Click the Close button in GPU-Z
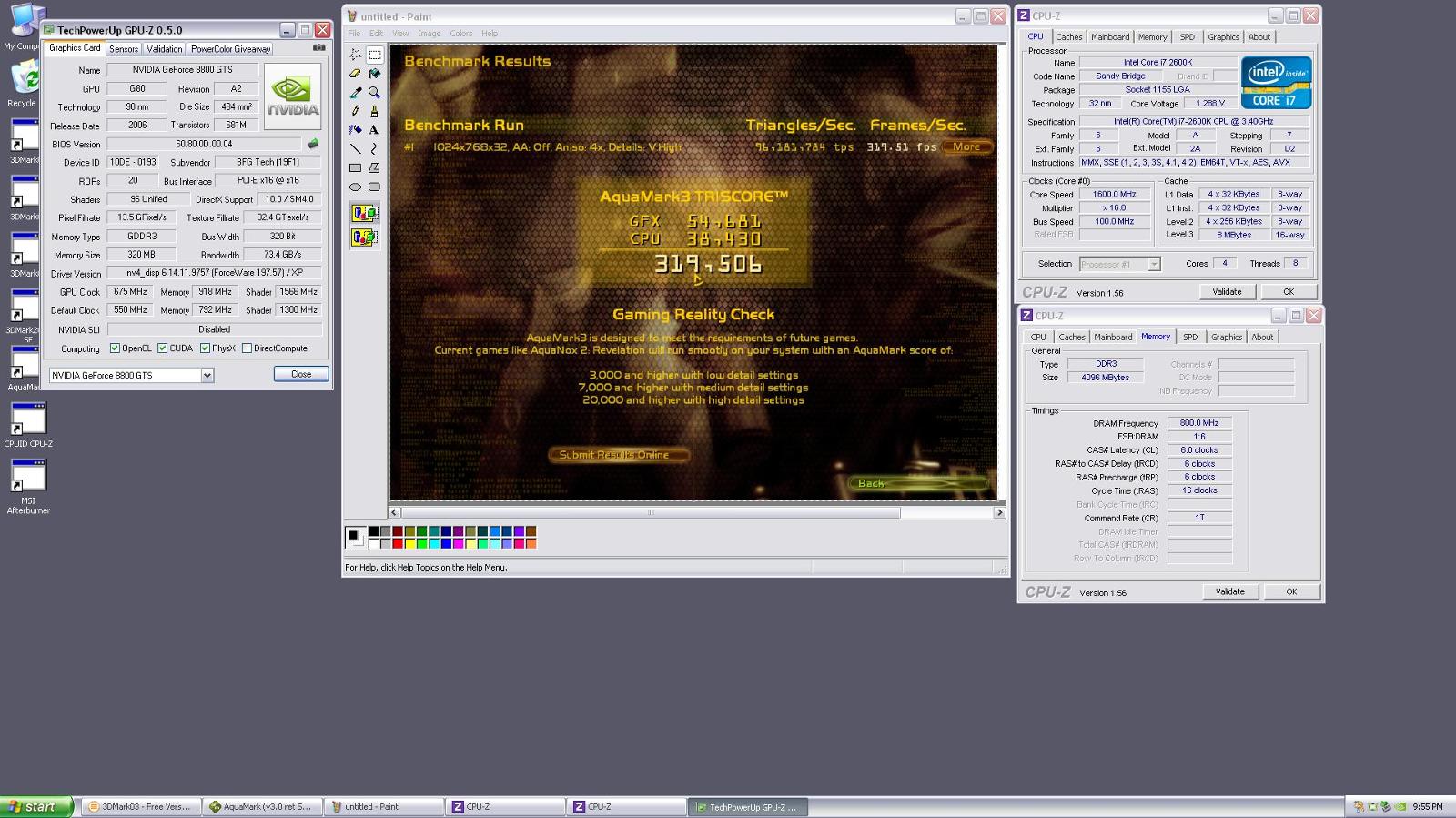This screenshot has width=1456, height=818. (301, 374)
